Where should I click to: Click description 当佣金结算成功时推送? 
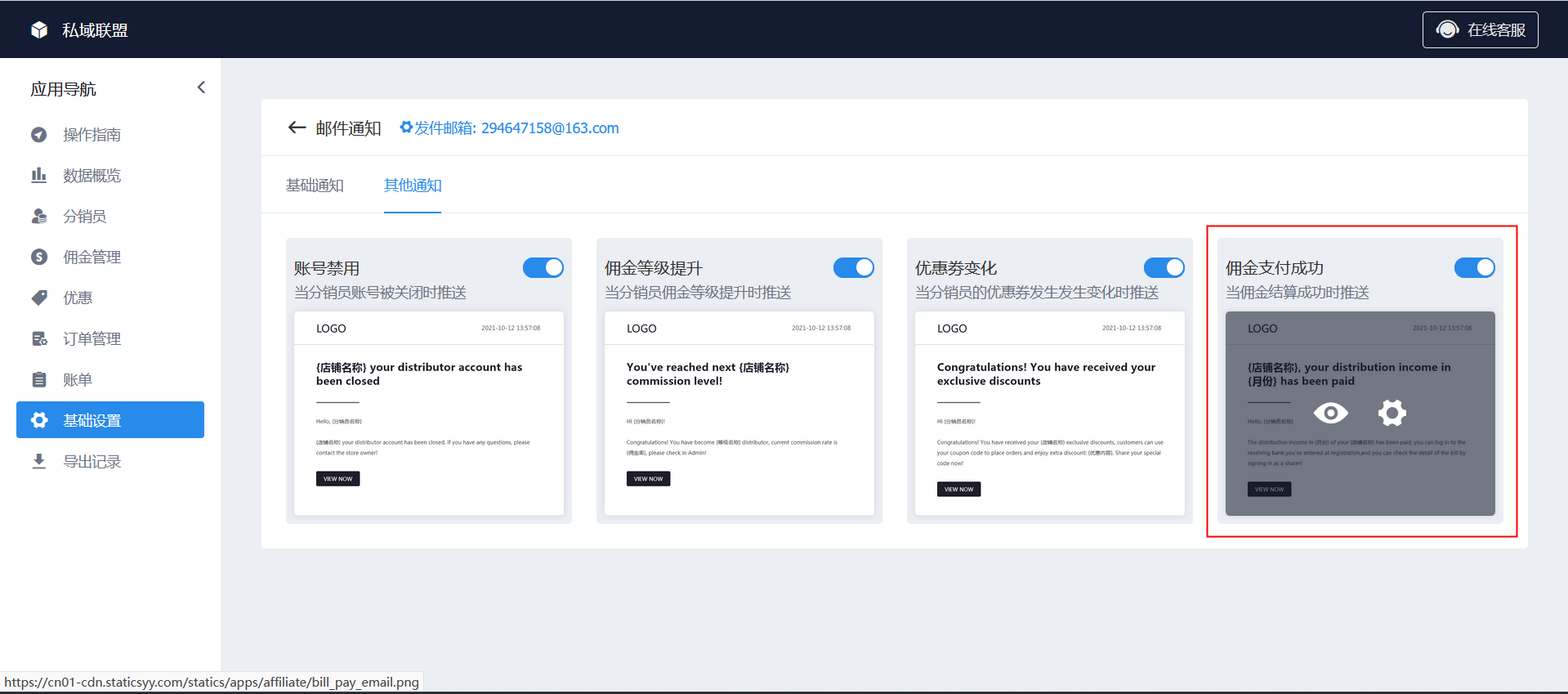(x=1298, y=293)
